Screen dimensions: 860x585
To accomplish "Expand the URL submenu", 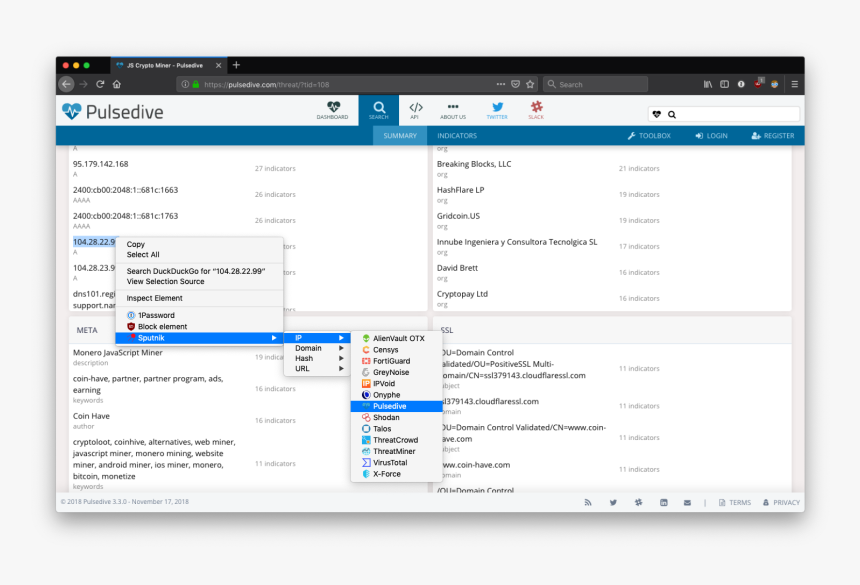I will coord(318,368).
